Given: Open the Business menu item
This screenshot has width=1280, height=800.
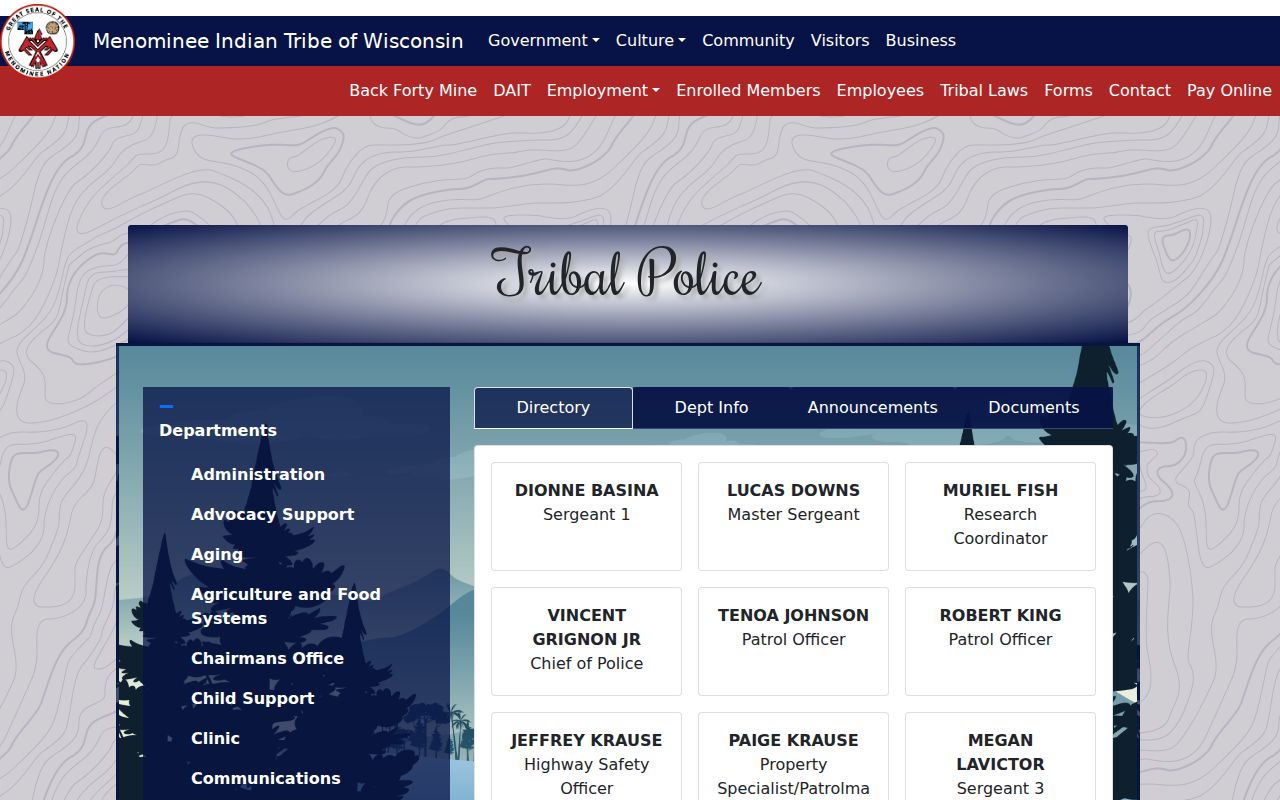Looking at the screenshot, I should coord(921,40).
